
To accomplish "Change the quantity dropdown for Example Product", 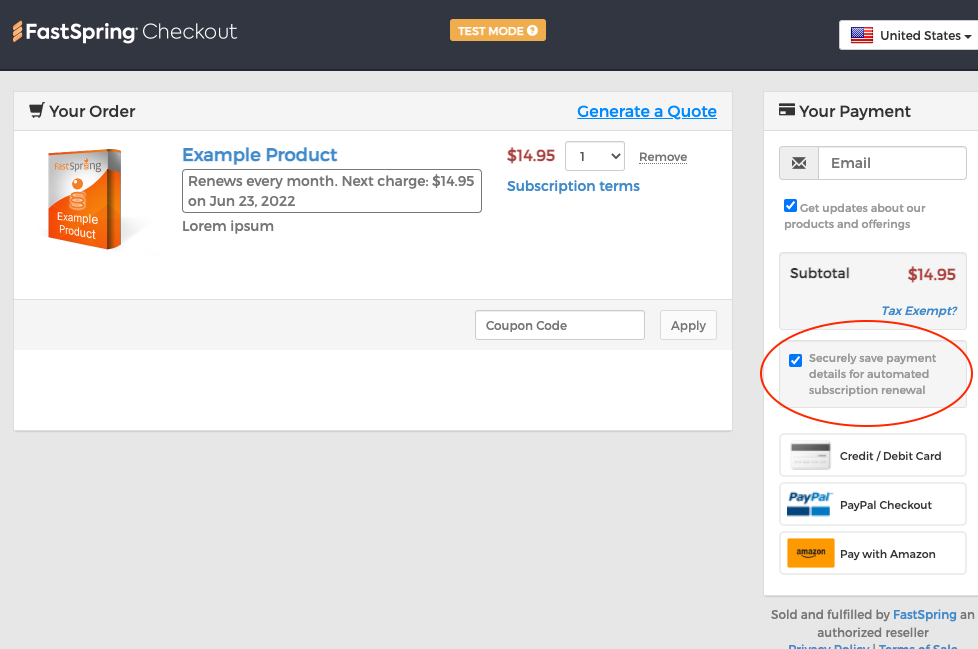I will [x=594, y=156].
